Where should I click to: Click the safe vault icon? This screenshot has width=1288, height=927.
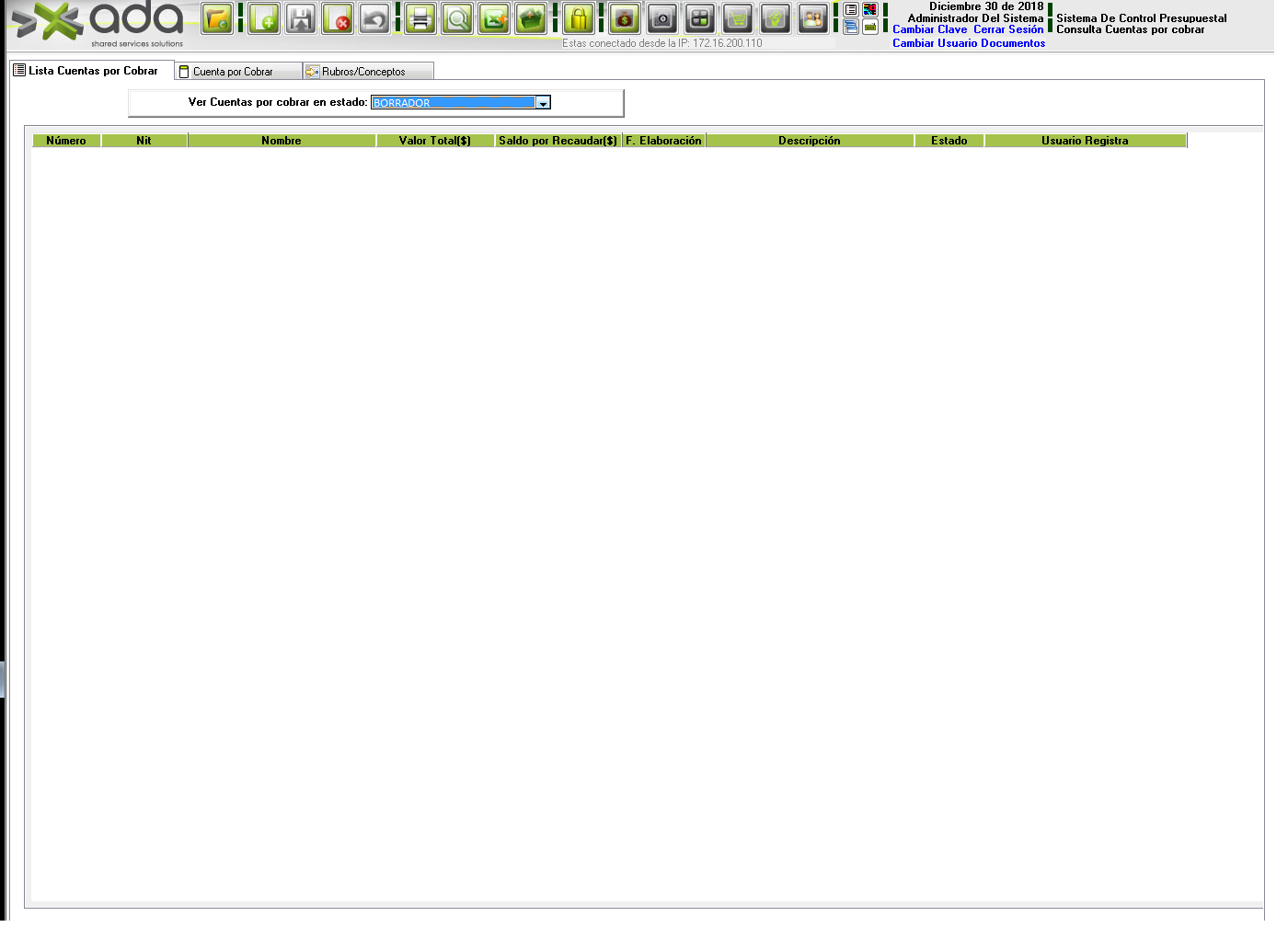(662, 18)
